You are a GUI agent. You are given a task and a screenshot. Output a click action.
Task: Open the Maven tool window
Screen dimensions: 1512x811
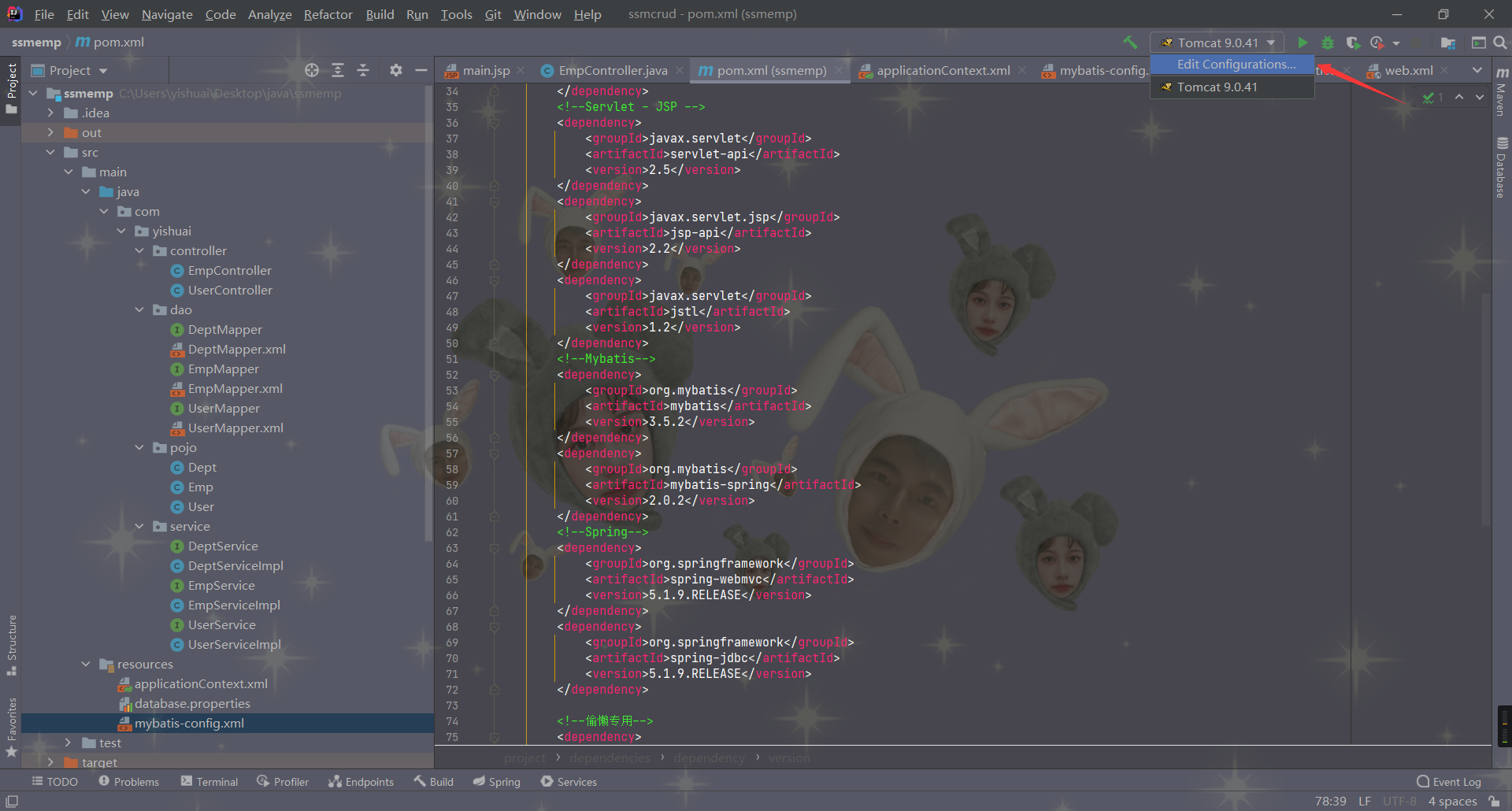pyautogui.click(x=1502, y=93)
